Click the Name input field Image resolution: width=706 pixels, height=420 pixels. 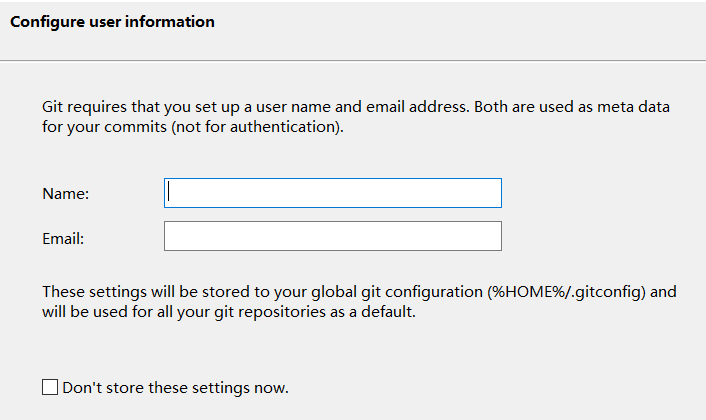(x=332, y=193)
